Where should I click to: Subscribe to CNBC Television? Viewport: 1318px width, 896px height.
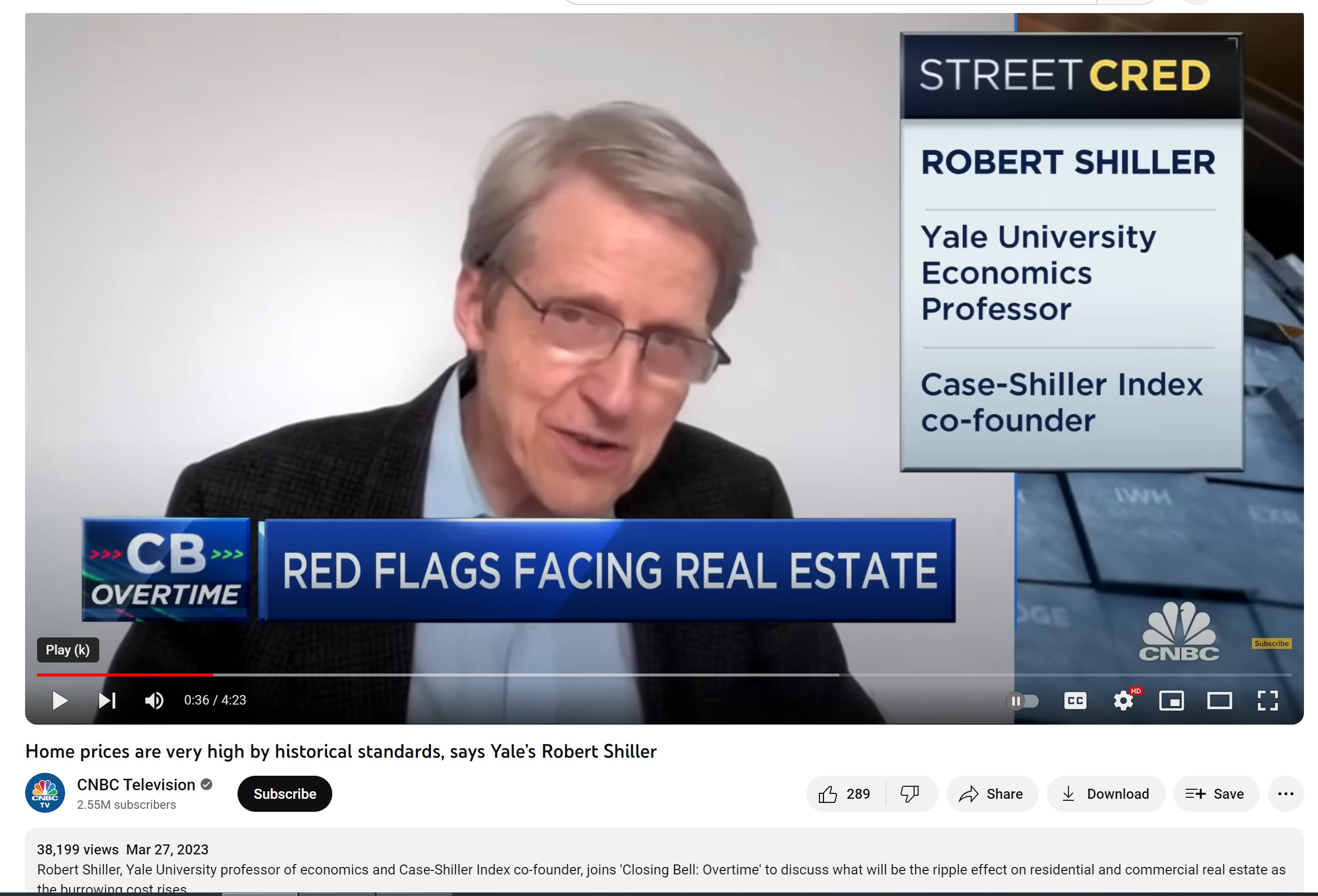tap(285, 794)
